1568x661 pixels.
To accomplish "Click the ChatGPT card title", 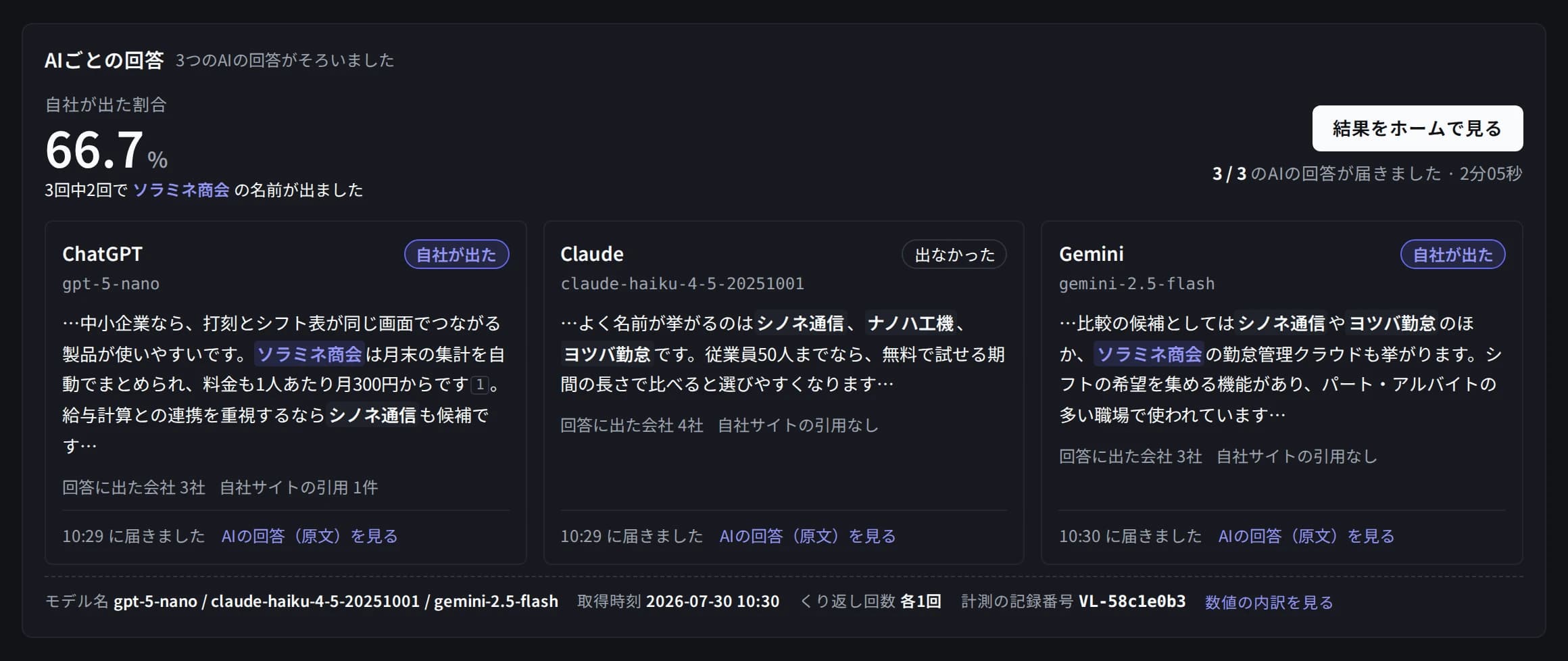I will coord(103,253).
